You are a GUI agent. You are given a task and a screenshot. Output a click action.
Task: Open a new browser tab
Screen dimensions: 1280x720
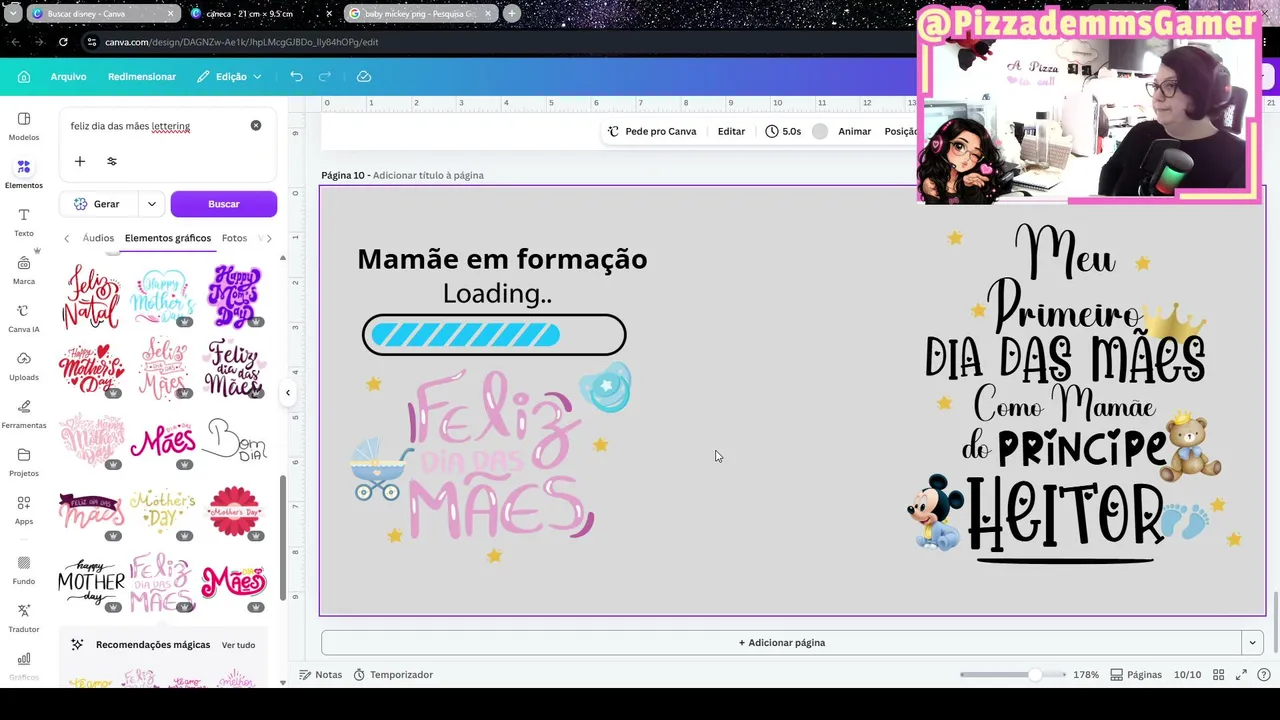[x=512, y=14]
